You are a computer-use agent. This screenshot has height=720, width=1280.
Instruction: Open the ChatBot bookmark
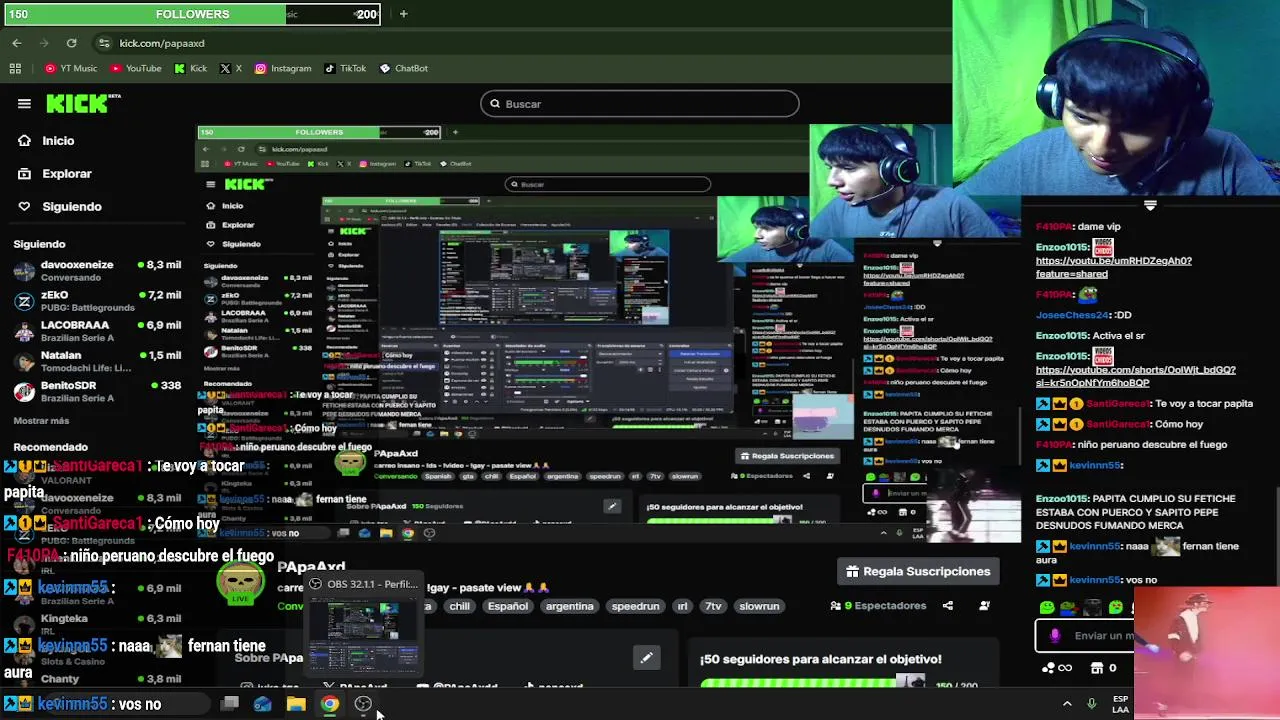[x=404, y=68]
